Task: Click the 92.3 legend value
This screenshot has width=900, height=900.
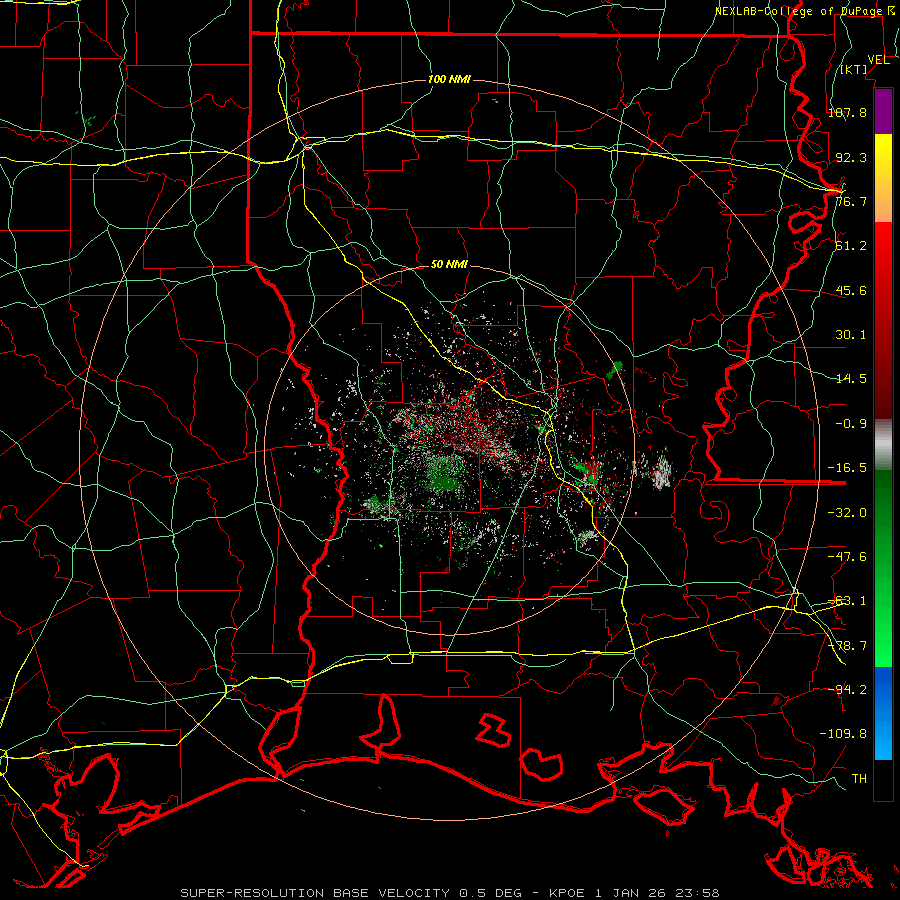Action: pyautogui.click(x=851, y=157)
